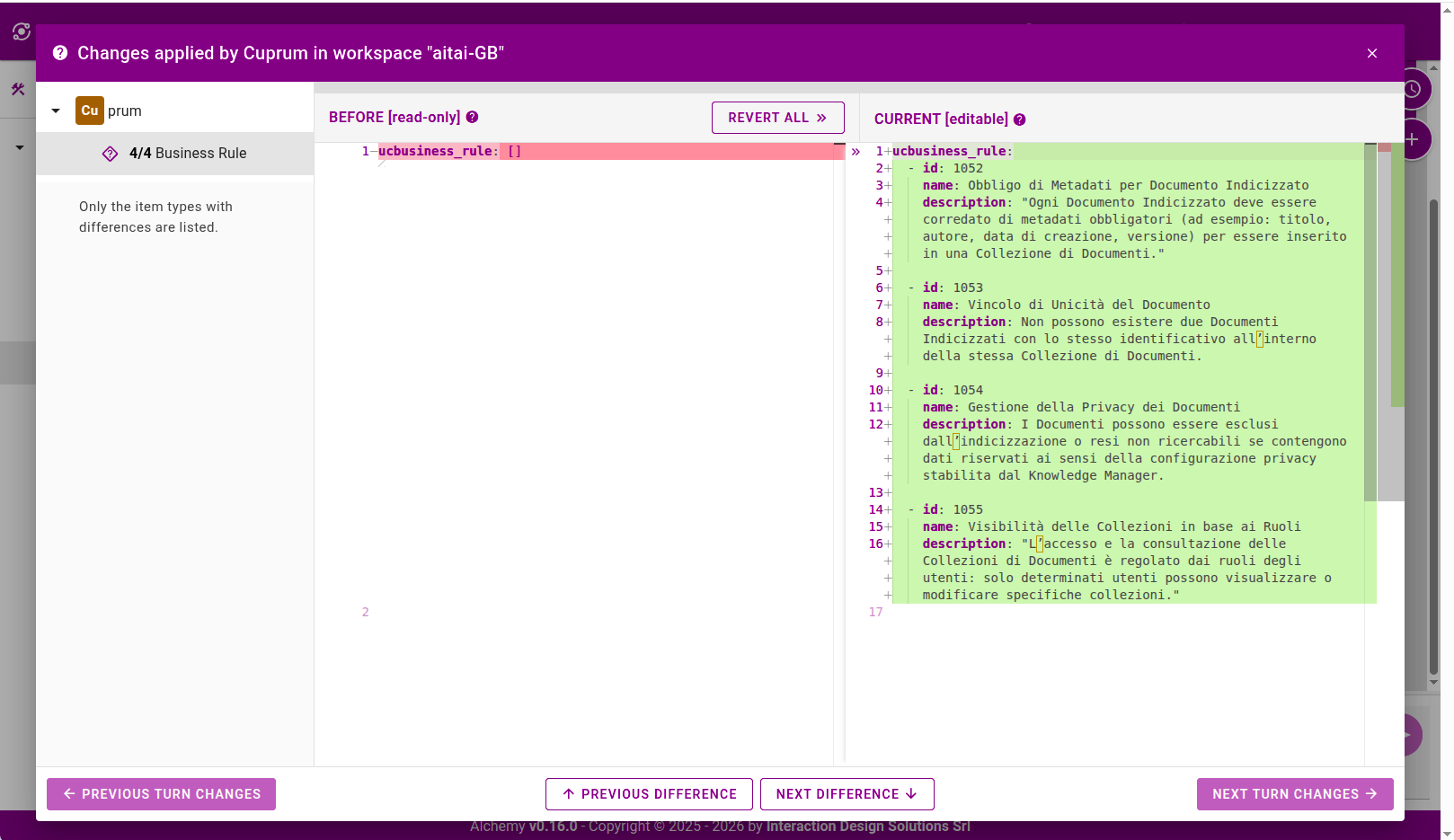Click the tools icon on left sidebar
The height and width of the screenshot is (840, 1454).
[x=18, y=89]
